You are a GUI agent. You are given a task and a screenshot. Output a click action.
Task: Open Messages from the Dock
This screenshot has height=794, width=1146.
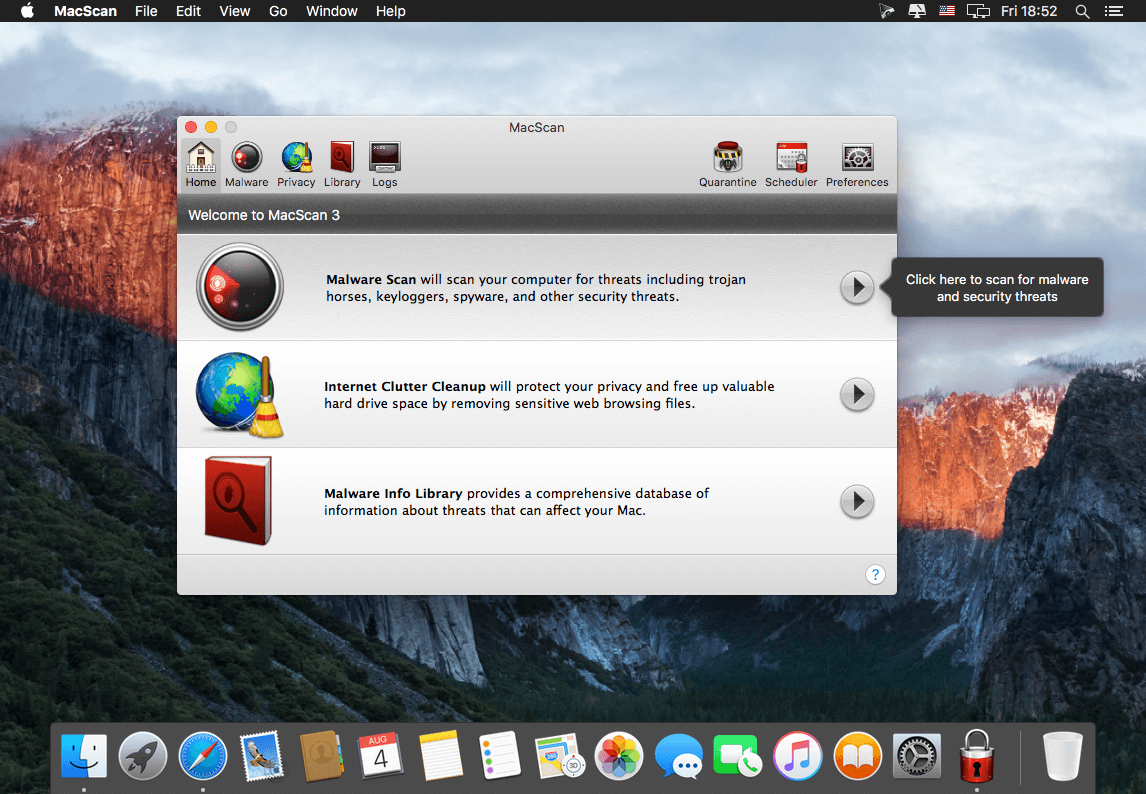click(679, 756)
